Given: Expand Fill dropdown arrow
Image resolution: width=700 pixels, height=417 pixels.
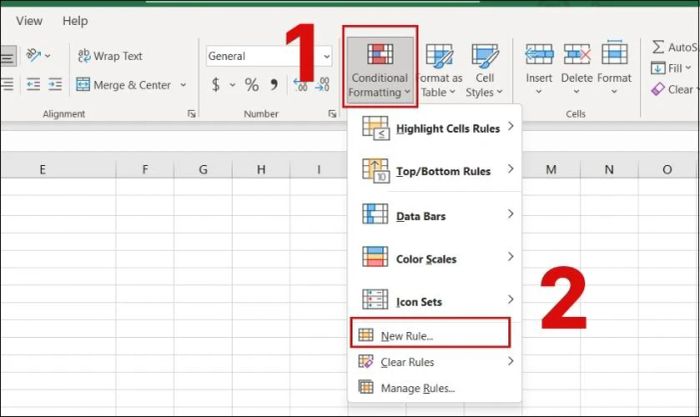Looking at the screenshot, I should (x=688, y=68).
